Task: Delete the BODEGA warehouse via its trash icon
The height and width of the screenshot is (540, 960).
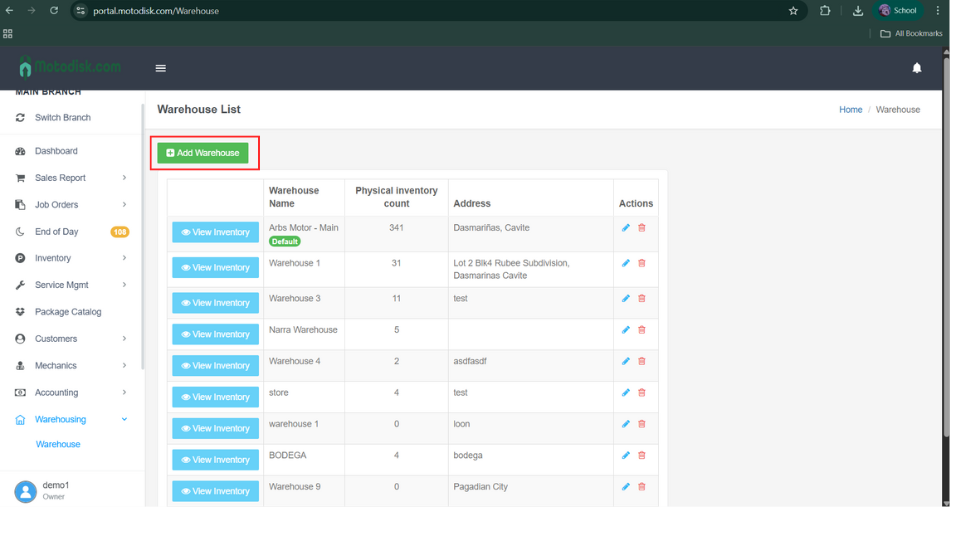Action: tap(642, 455)
